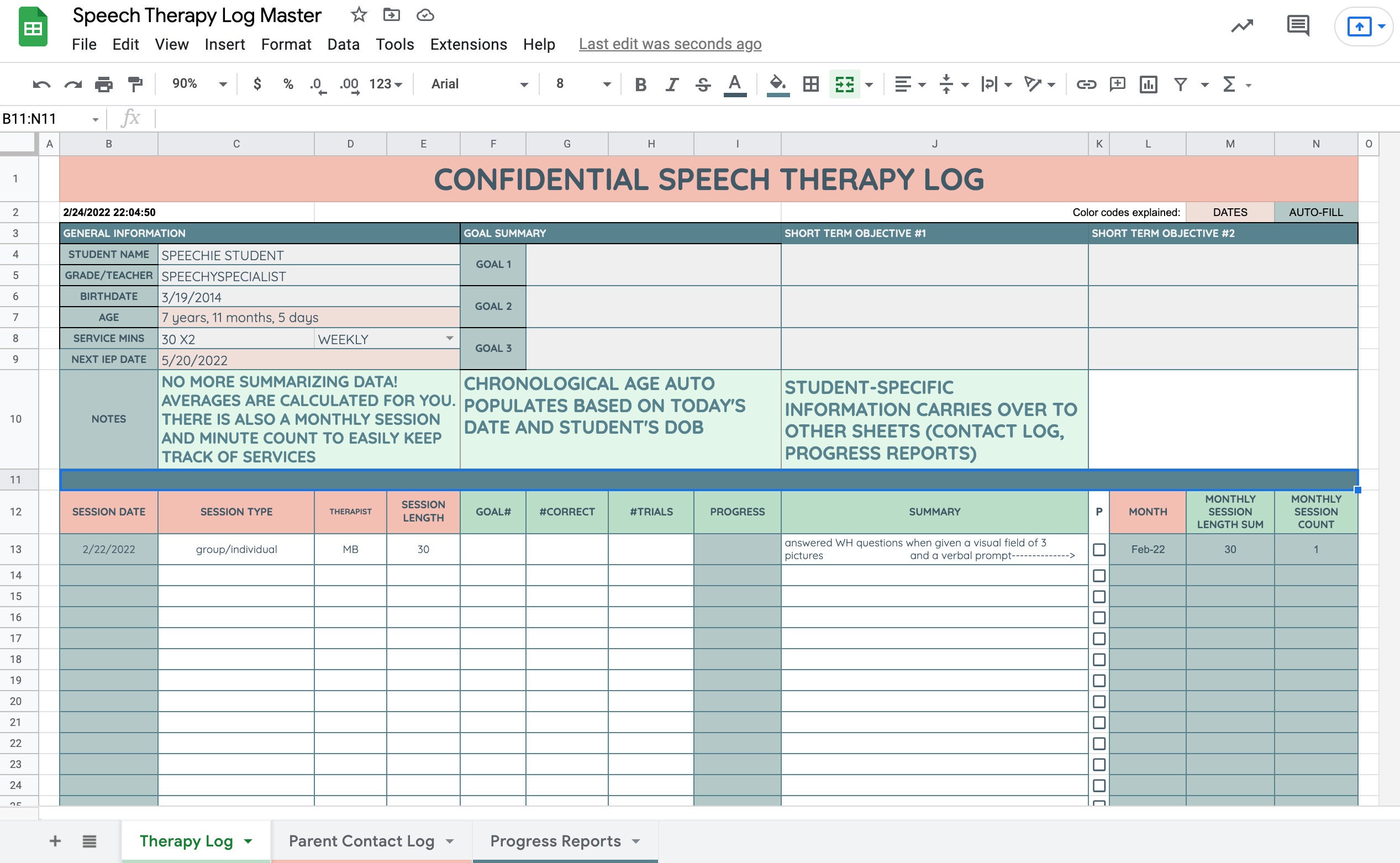Switch to the Parent Contact Log tab
The width and height of the screenshot is (1400, 863).
point(362,840)
